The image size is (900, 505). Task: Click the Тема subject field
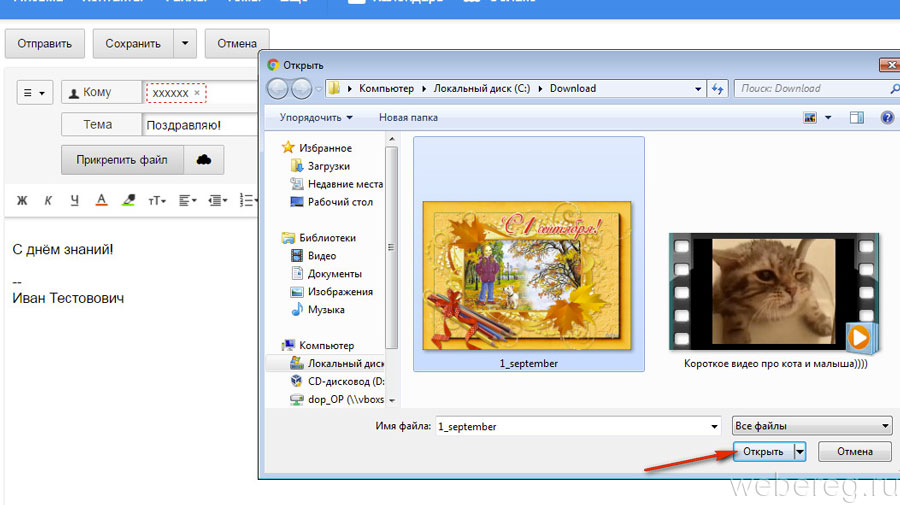[200, 125]
